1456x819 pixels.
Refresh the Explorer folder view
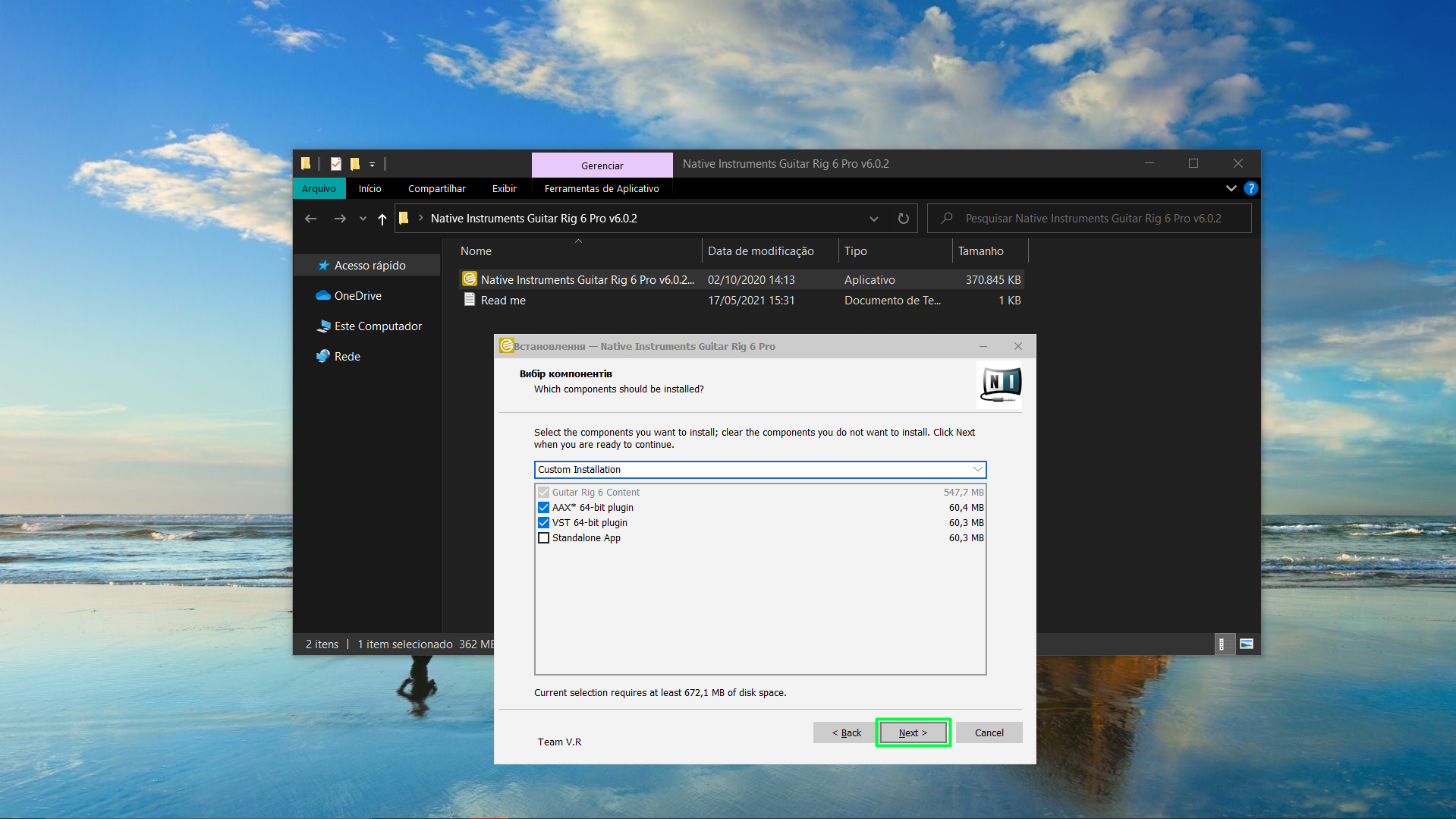903,219
